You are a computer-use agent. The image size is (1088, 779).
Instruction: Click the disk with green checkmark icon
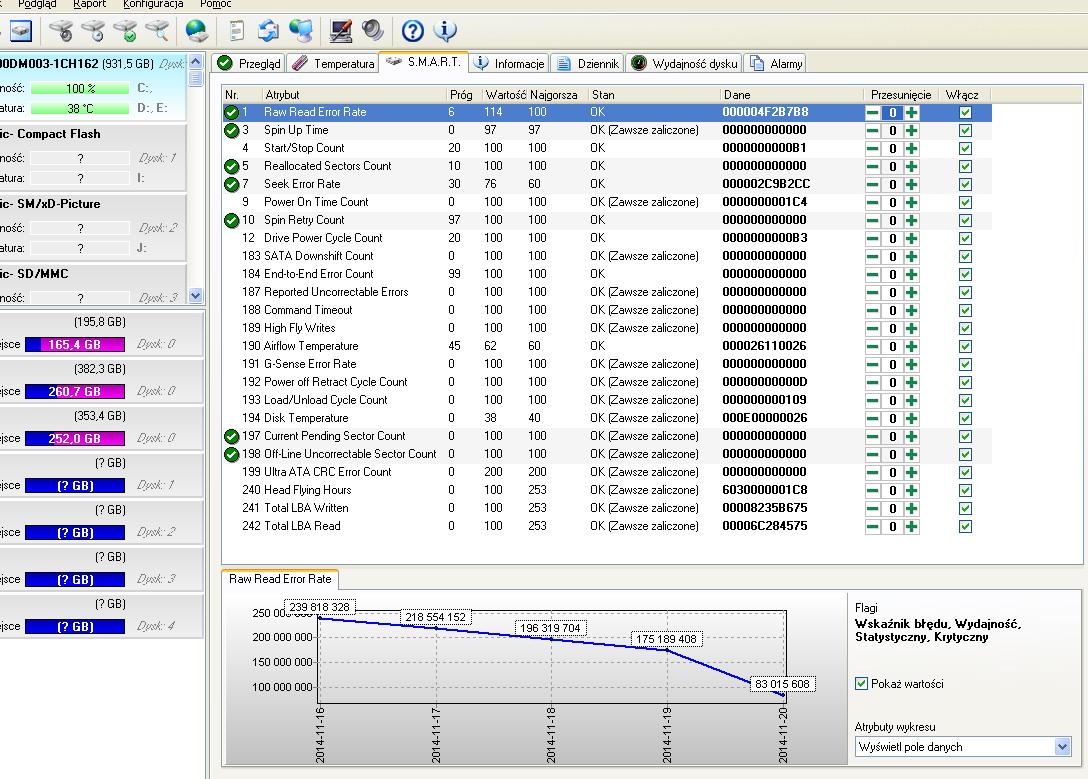pos(126,31)
